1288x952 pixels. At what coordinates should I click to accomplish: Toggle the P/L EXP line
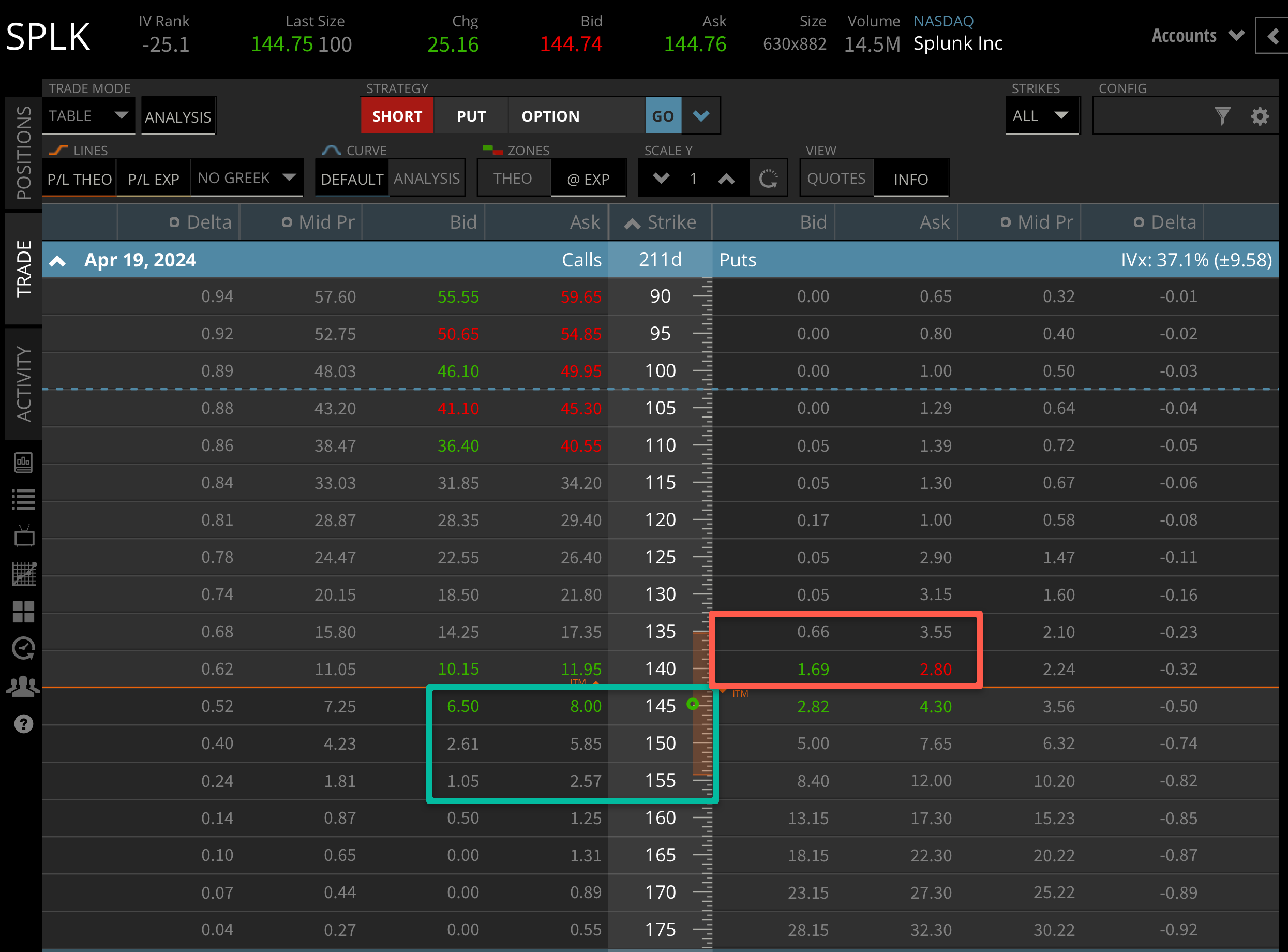tap(153, 178)
